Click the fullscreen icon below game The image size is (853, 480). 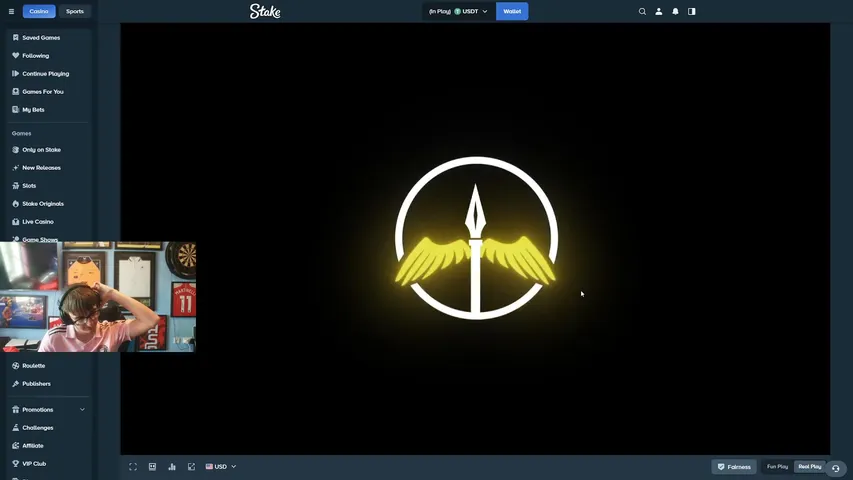tap(133, 467)
